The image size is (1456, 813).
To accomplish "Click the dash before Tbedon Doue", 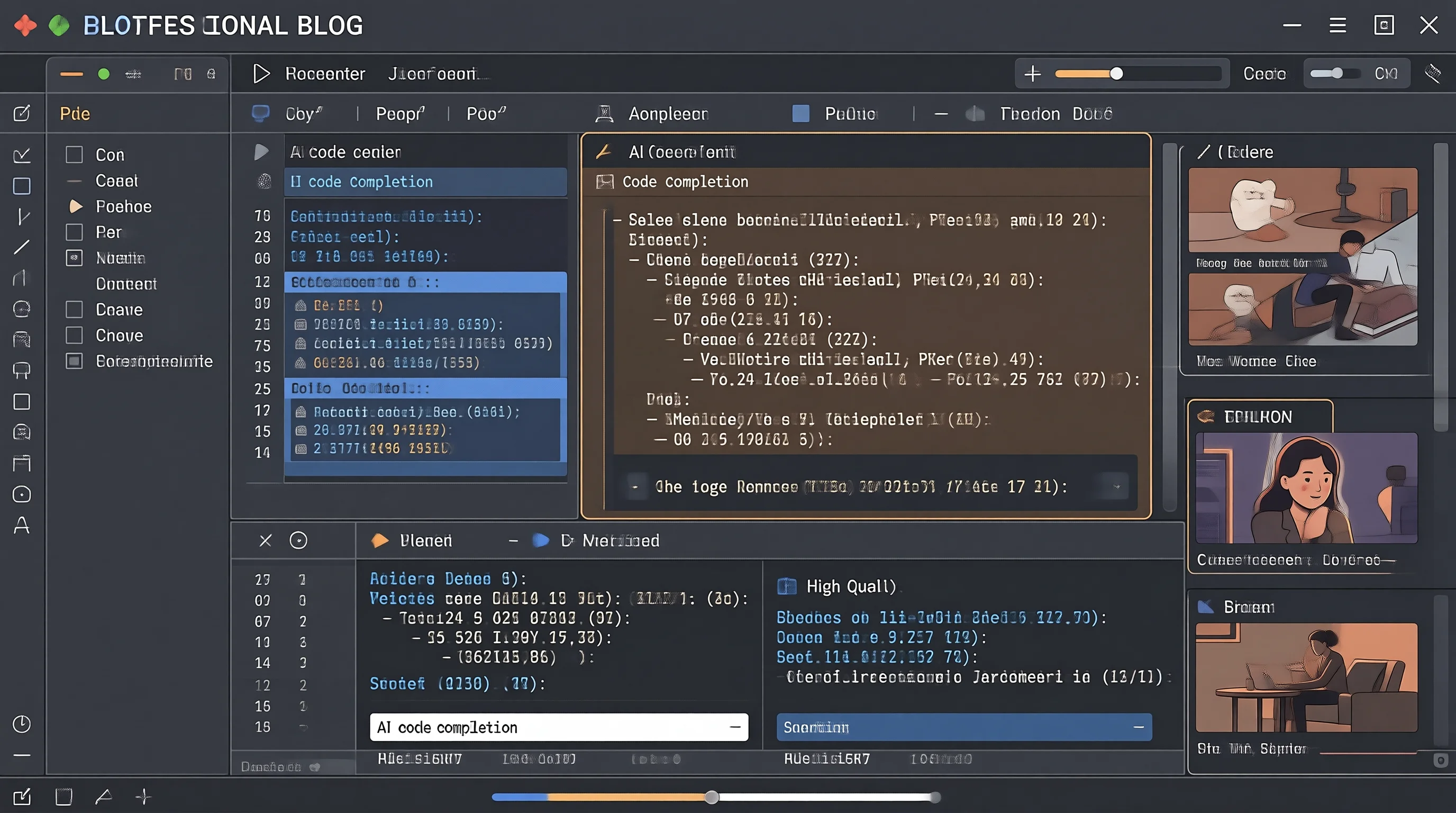I will click(x=941, y=114).
